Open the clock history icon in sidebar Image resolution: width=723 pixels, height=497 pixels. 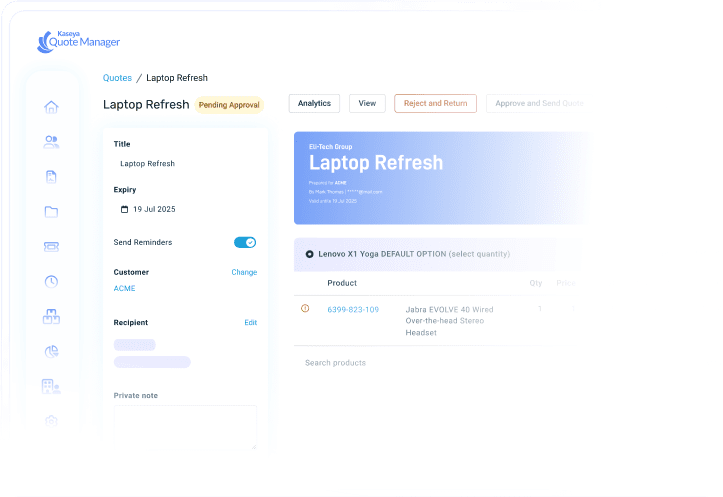tap(51, 281)
